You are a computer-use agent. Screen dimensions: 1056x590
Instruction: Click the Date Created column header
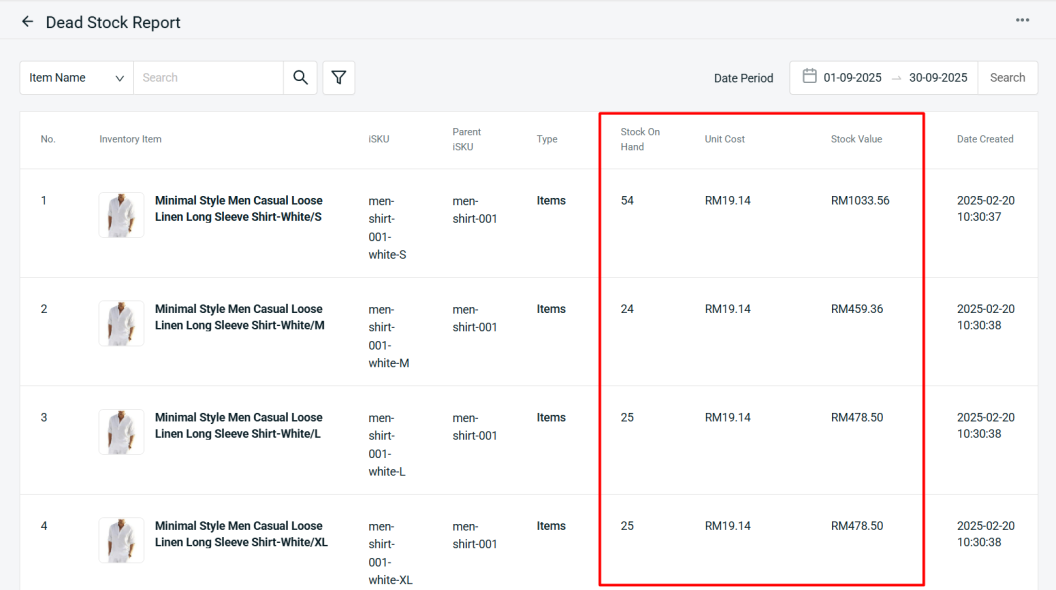tap(984, 139)
